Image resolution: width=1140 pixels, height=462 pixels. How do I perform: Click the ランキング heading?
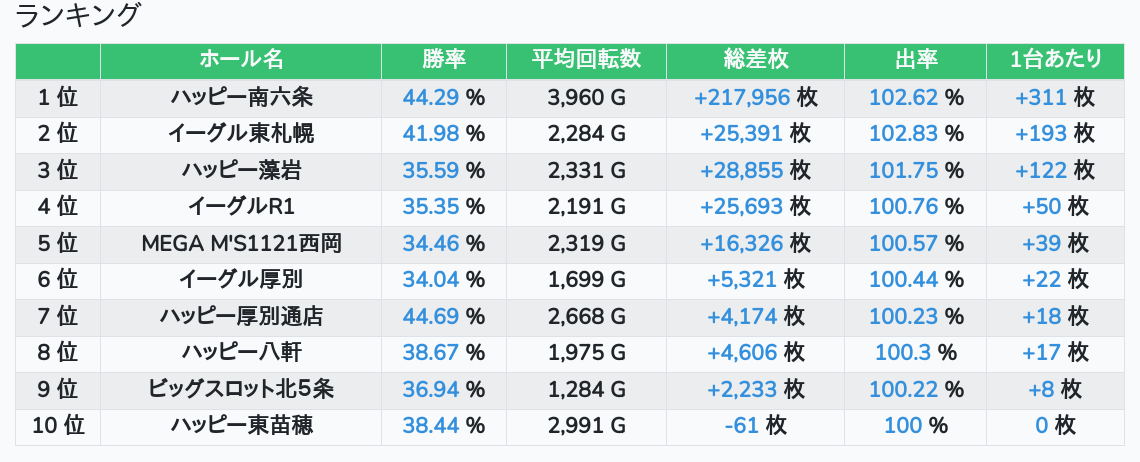tap(77, 16)
